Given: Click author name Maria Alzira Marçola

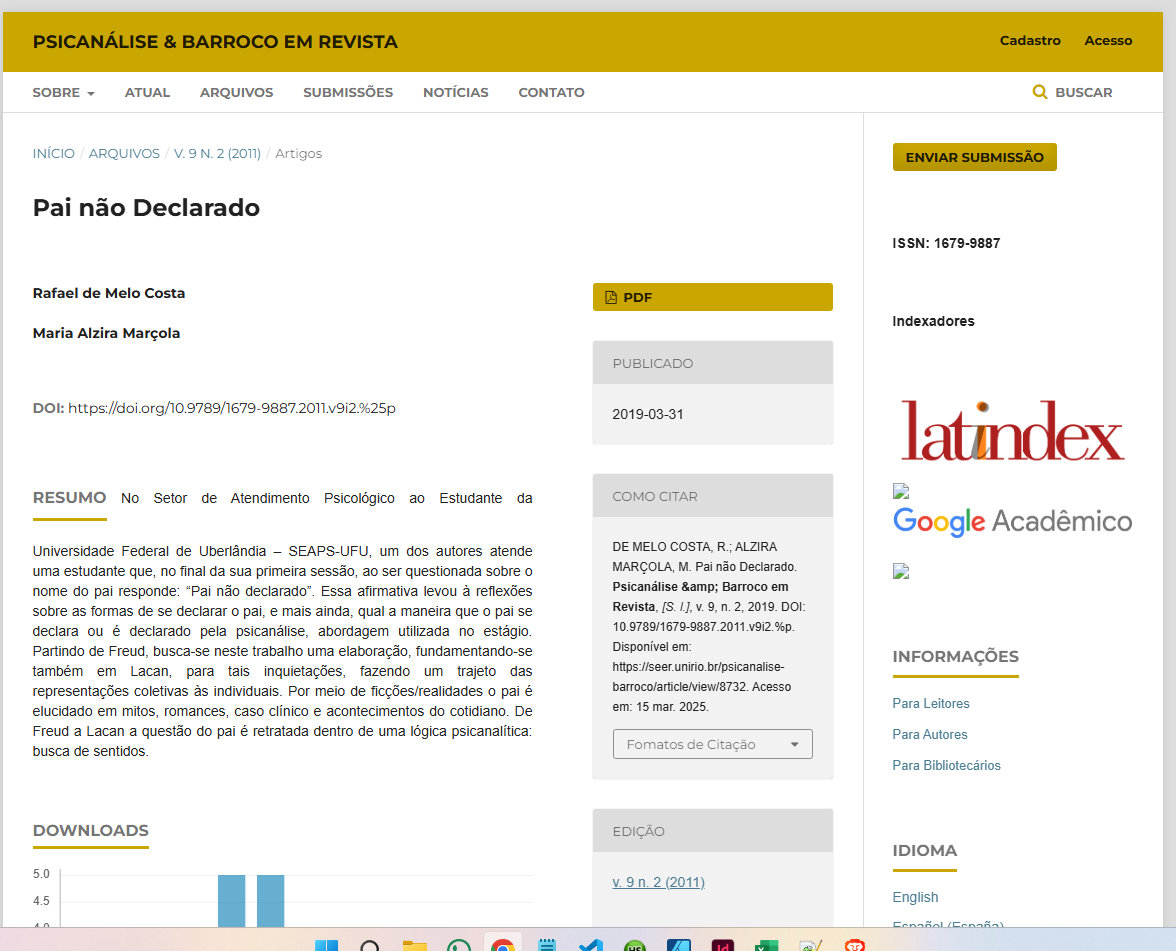Looking at the screenshot, I should 106,333.
